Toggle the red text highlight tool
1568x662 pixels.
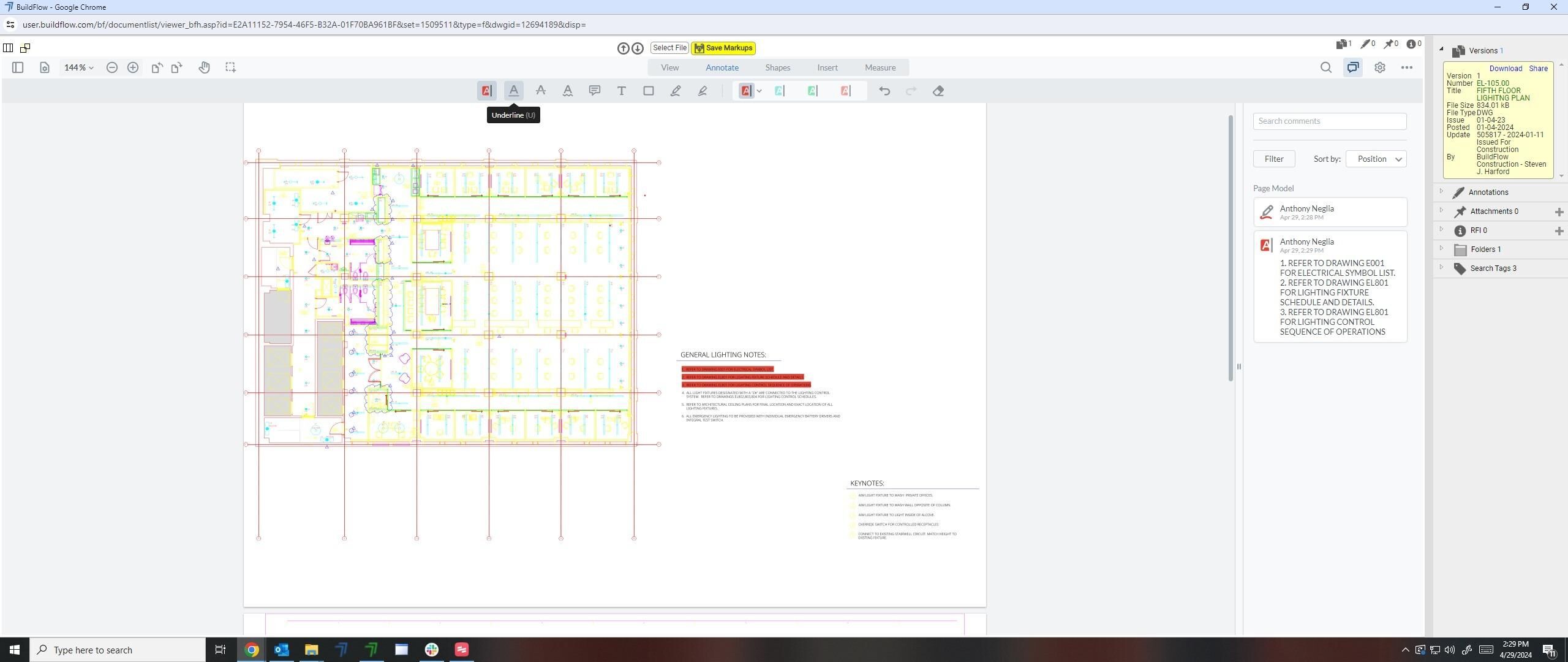click(486, 91)
